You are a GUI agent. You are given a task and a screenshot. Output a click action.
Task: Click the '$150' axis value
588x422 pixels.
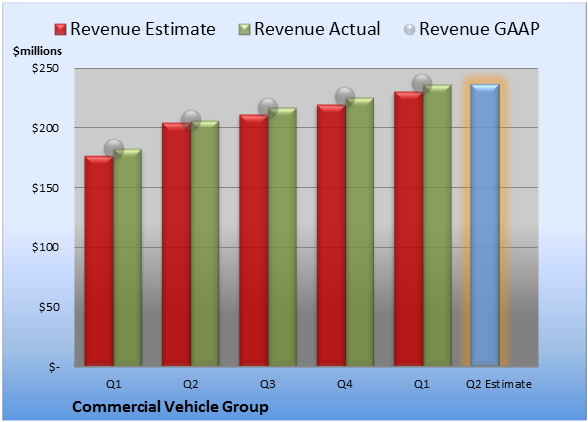click(x=45, y=188)
